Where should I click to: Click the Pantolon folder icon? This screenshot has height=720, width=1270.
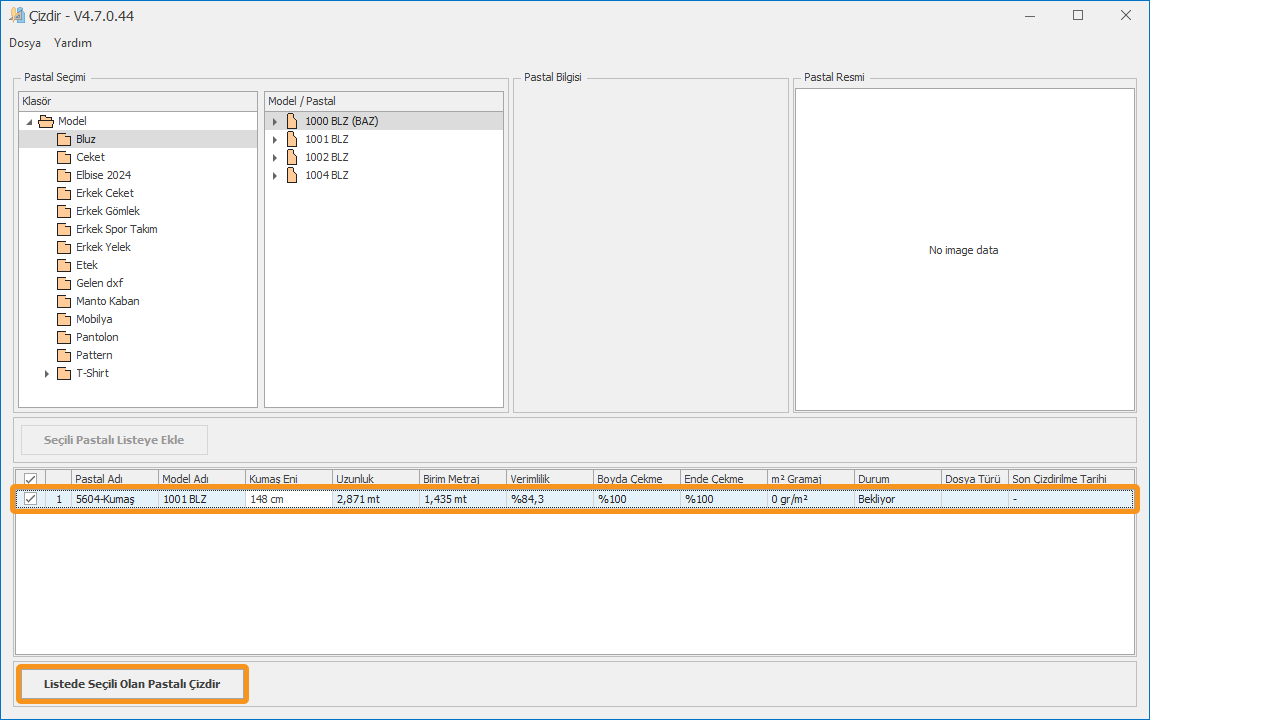(64, 337)
